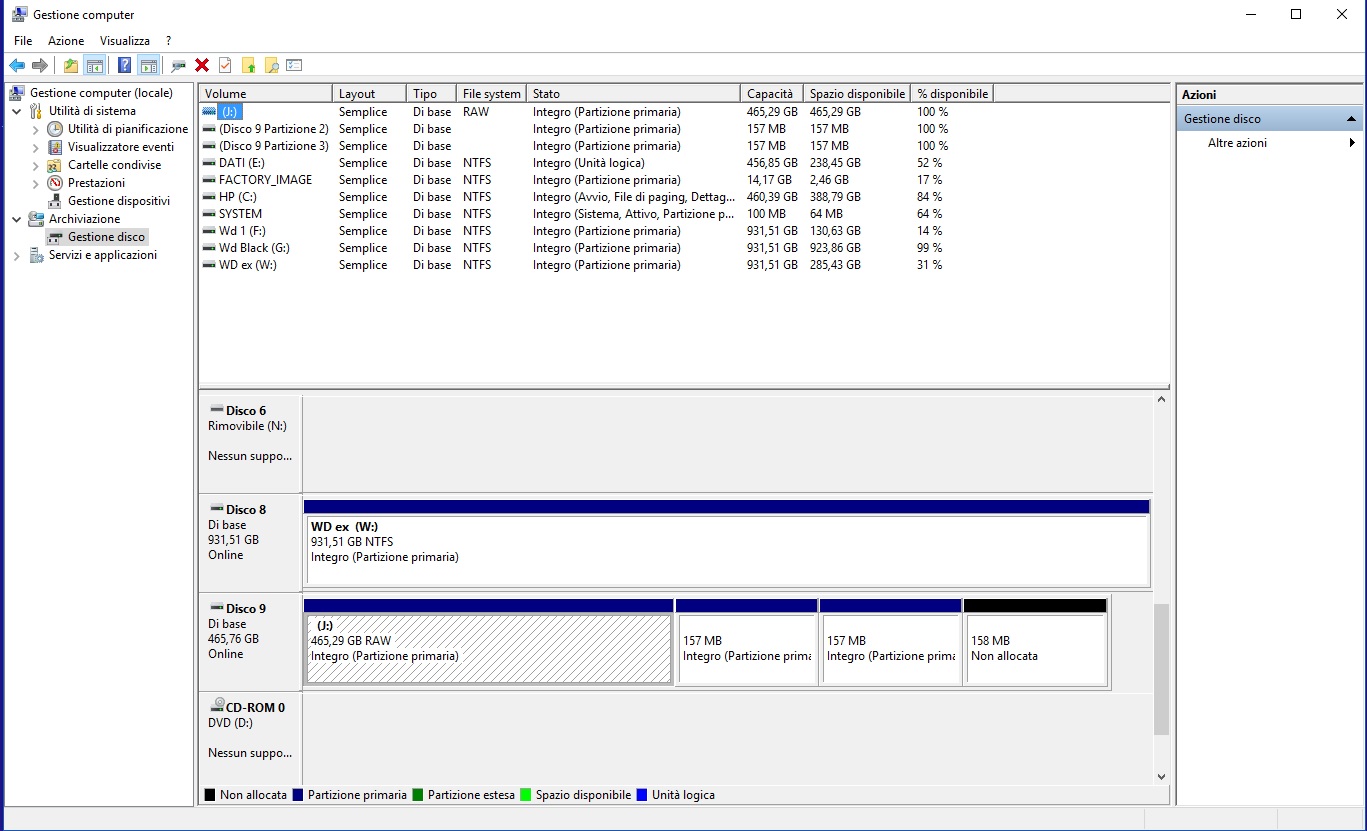Toggle the Action pane show/hide icon
Image resolution: width=1367 pixels, height=831 pixels.
(x=148, y=65)
